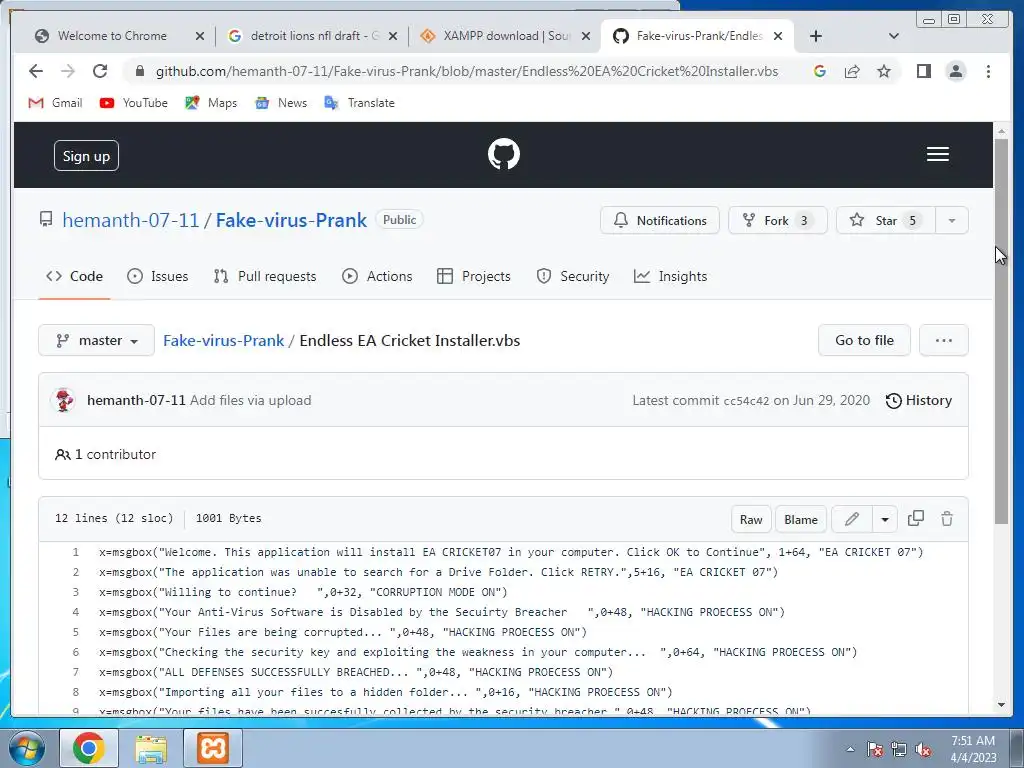Show hidden tray icons arrow
The image size is (1024, 768).
tap(850, 749)
